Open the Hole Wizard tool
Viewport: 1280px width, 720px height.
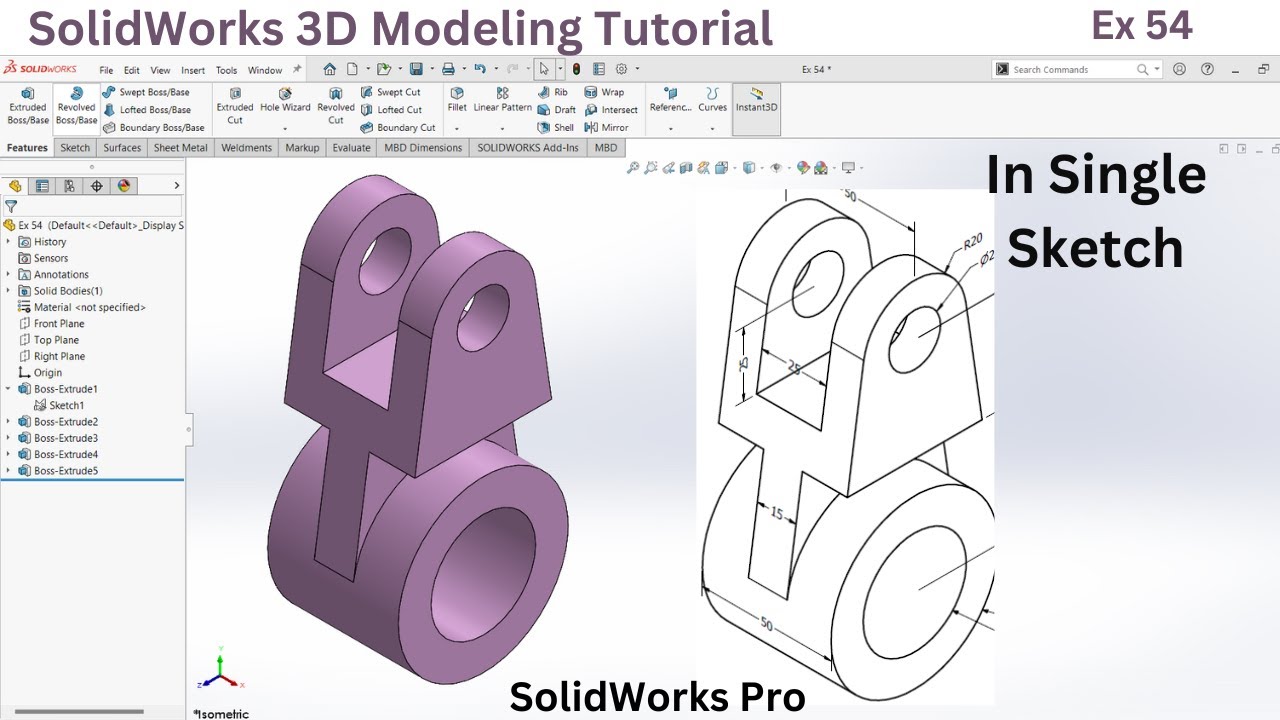pyautogui.click(x=285, y=100)
